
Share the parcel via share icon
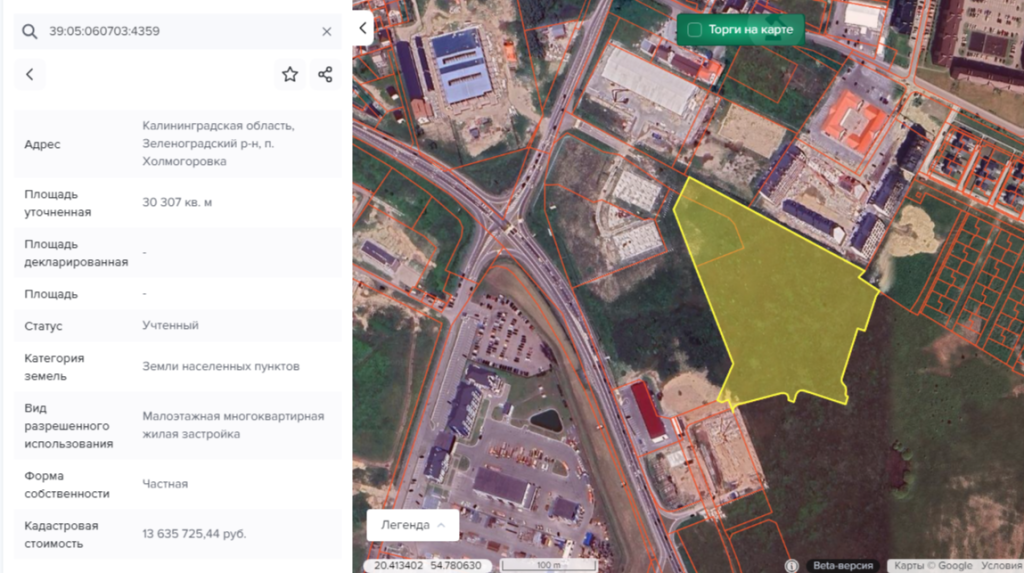pyautogui.click(x=325, y=74)
